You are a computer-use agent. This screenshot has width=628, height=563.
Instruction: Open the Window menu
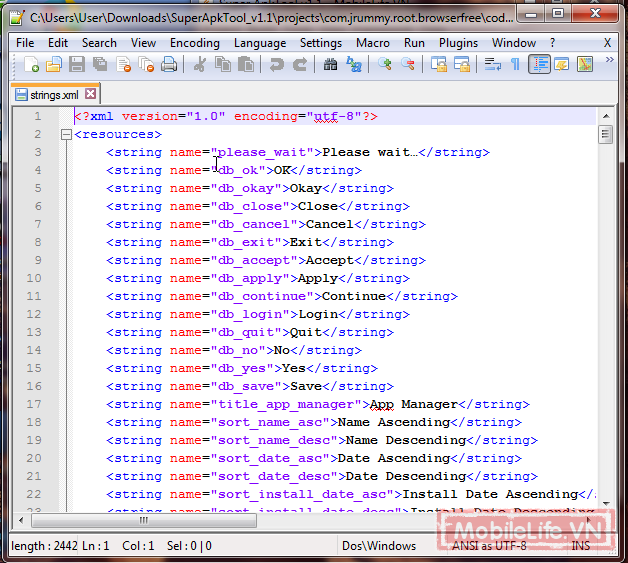514,43
